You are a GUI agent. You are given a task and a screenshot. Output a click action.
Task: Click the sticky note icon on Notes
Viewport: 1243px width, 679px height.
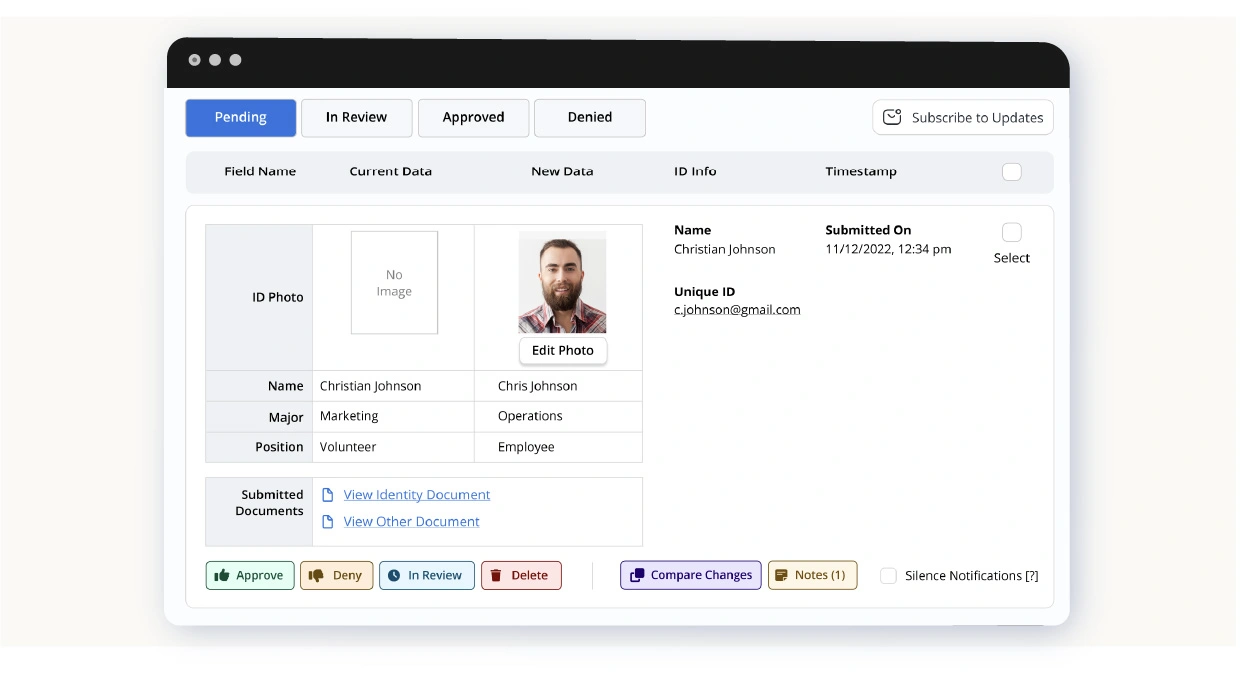point(782,575)
